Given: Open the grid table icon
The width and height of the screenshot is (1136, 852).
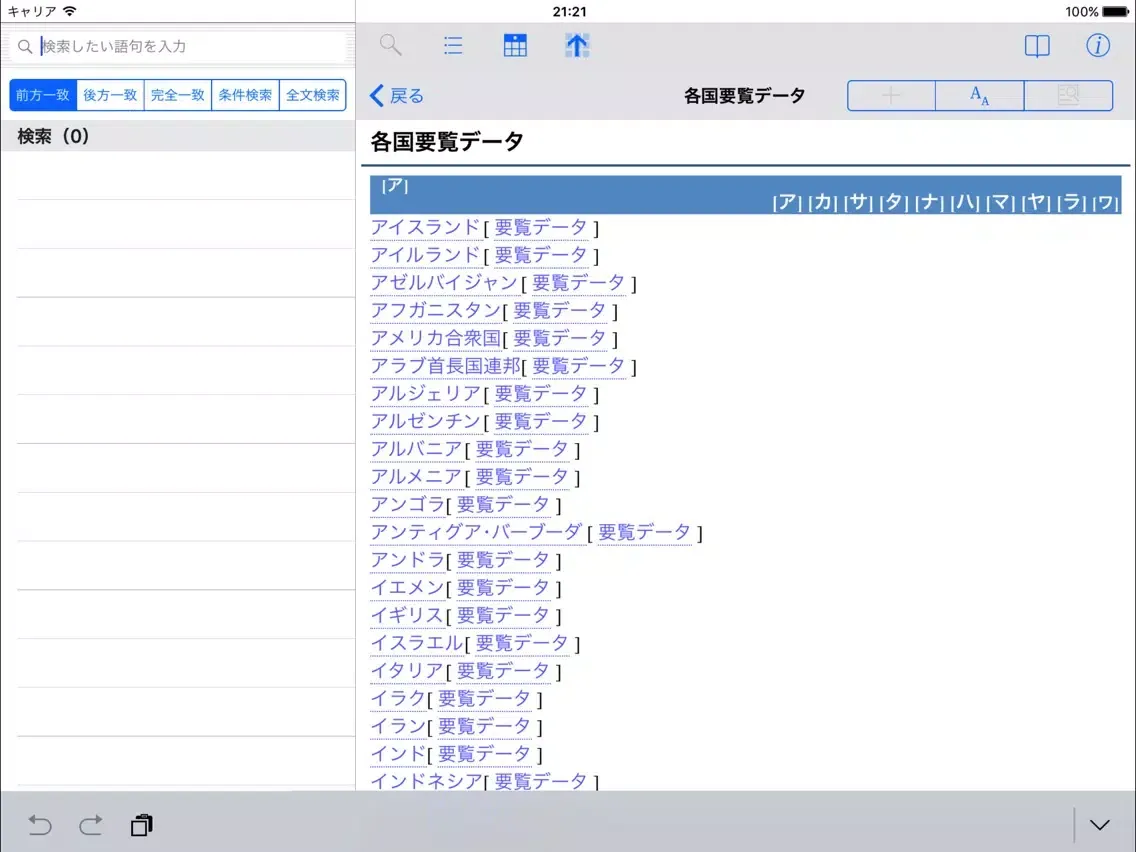Looking at the screenshot, I should point(515,46).
